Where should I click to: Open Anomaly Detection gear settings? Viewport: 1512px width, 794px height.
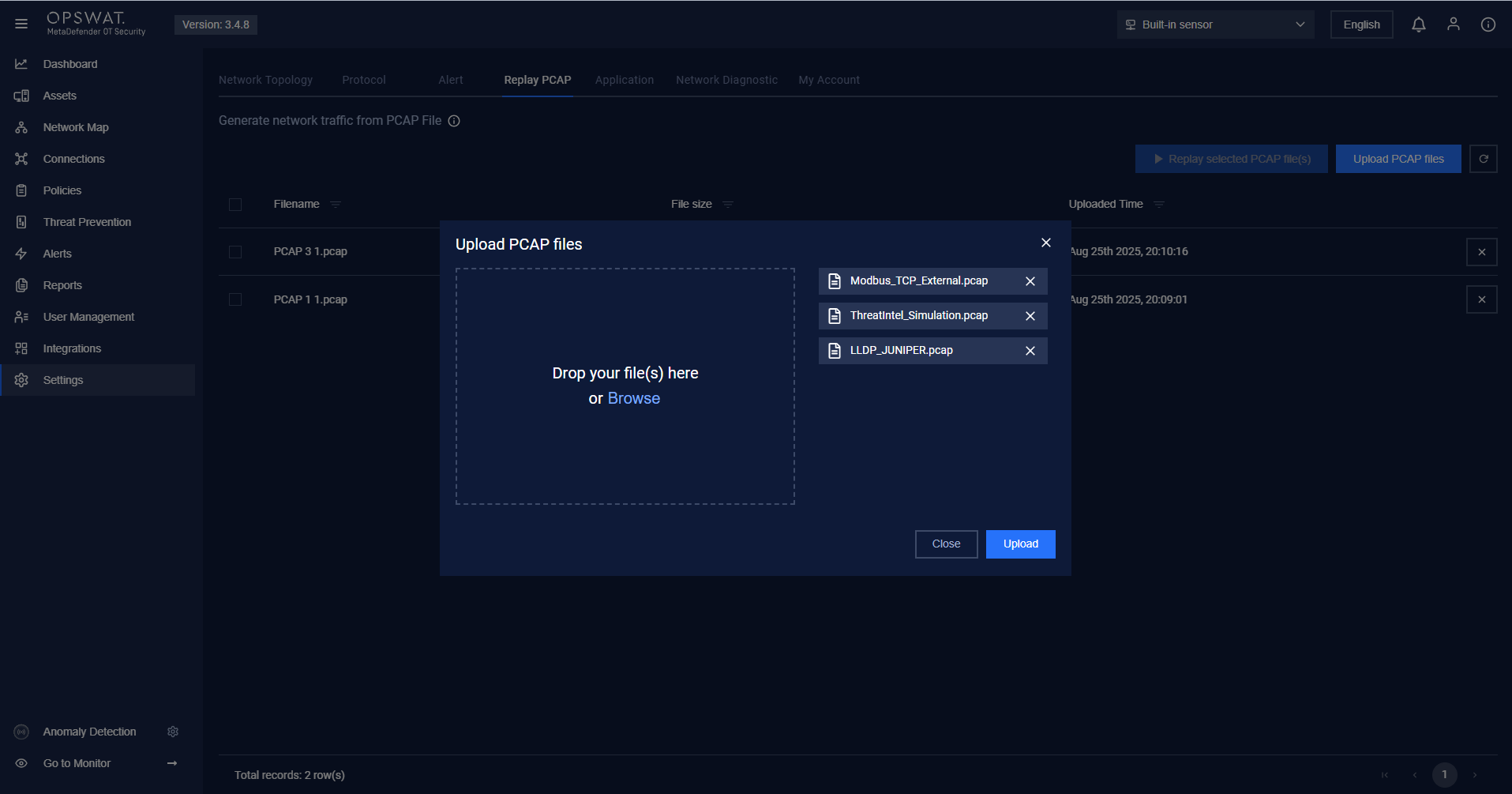[x=173, y=732]
